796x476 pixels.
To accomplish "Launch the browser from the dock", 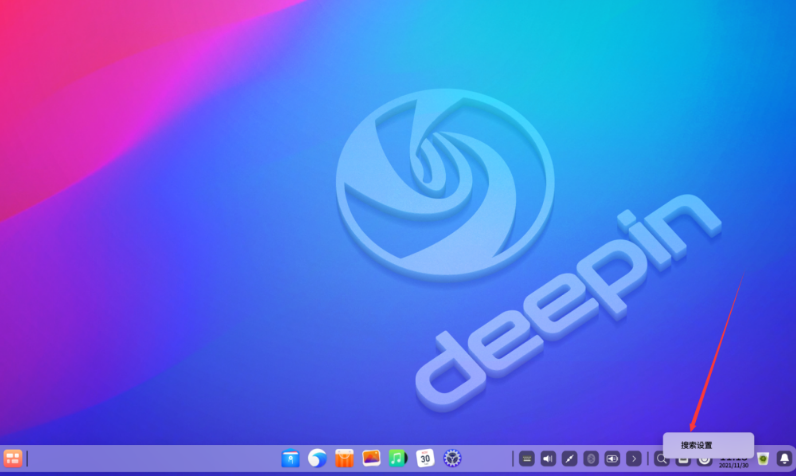I will pos(317,459).
